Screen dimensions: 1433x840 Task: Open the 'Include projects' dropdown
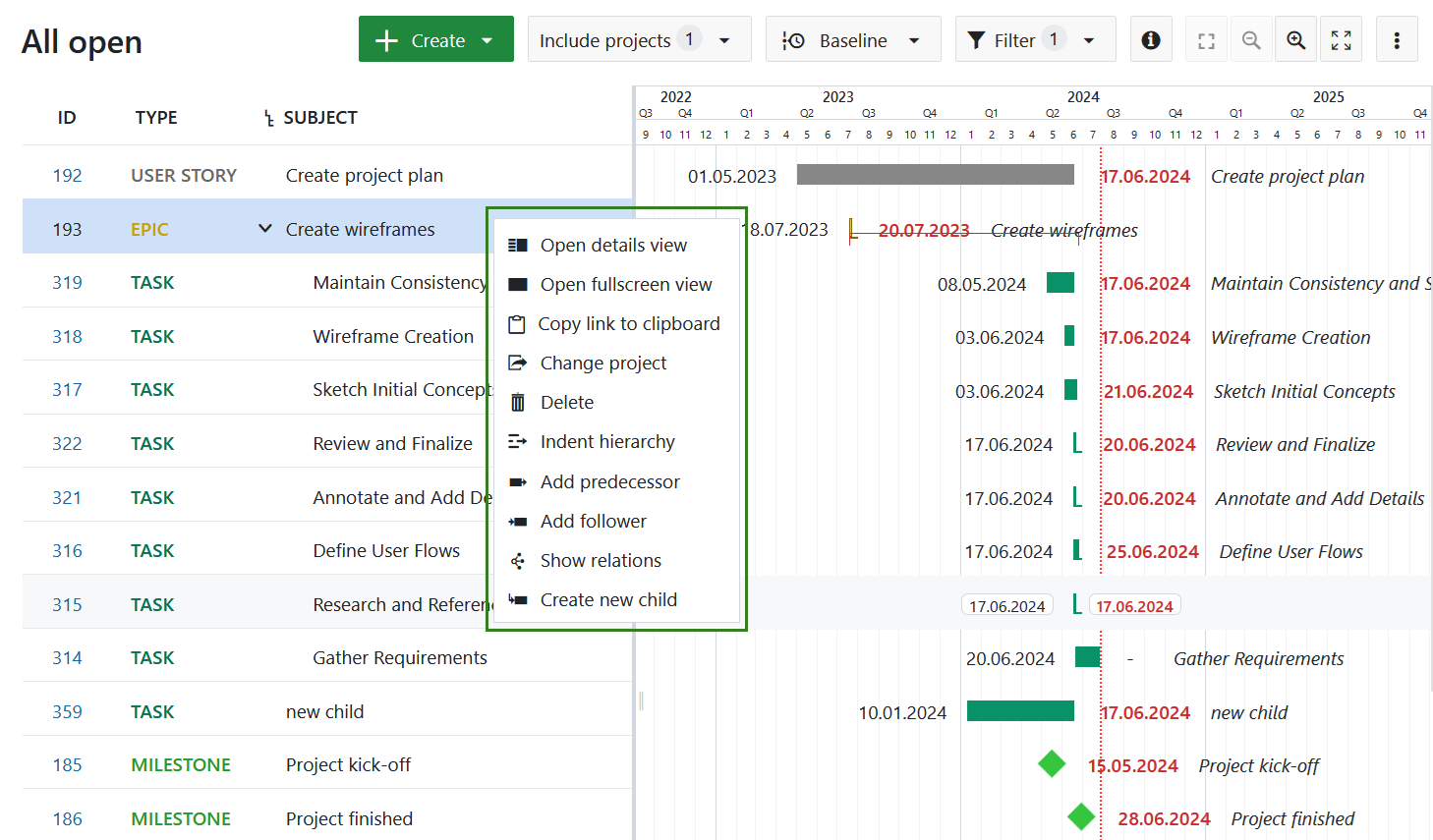pos(639,39)
